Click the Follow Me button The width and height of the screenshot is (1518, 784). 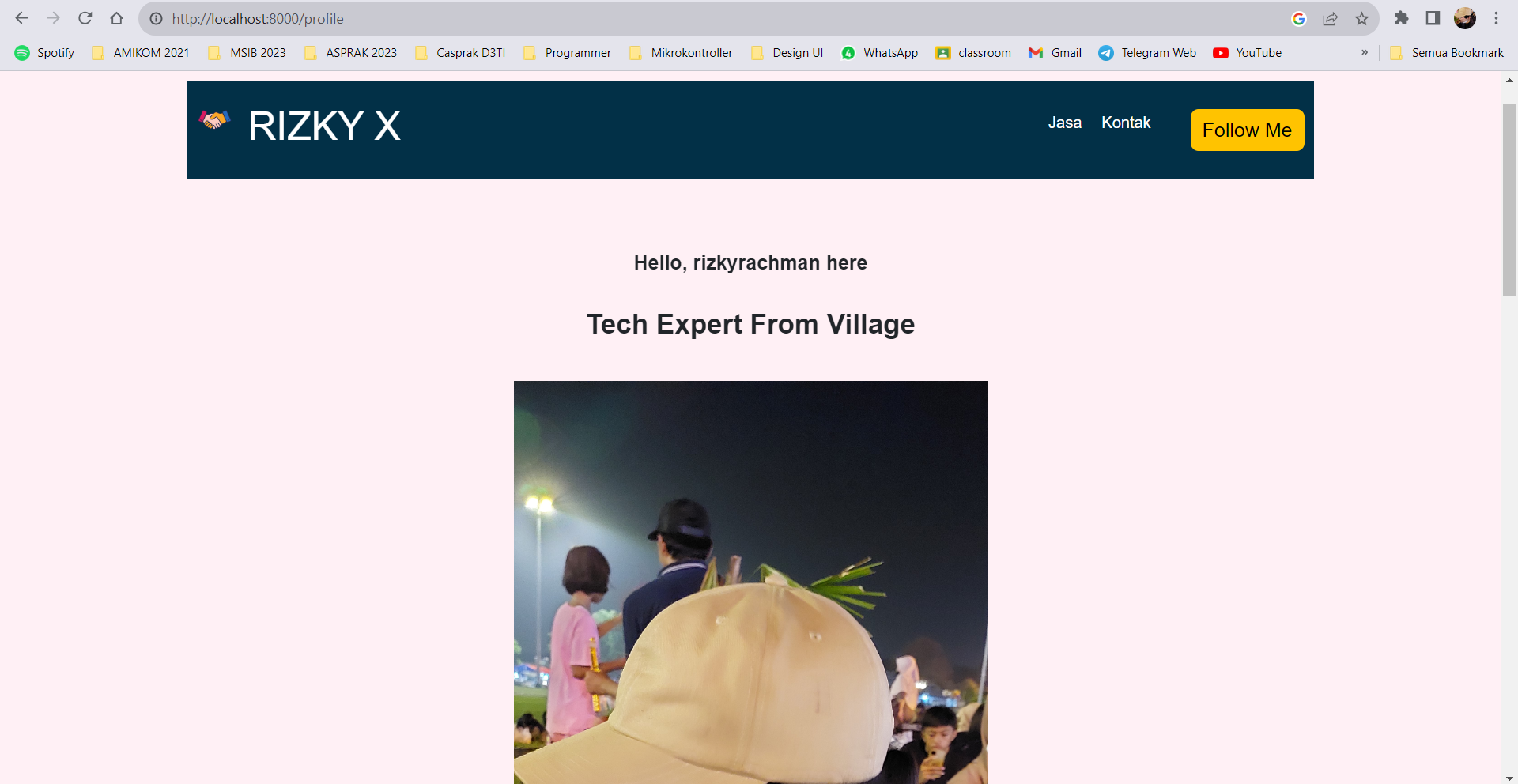point(1247,130)
